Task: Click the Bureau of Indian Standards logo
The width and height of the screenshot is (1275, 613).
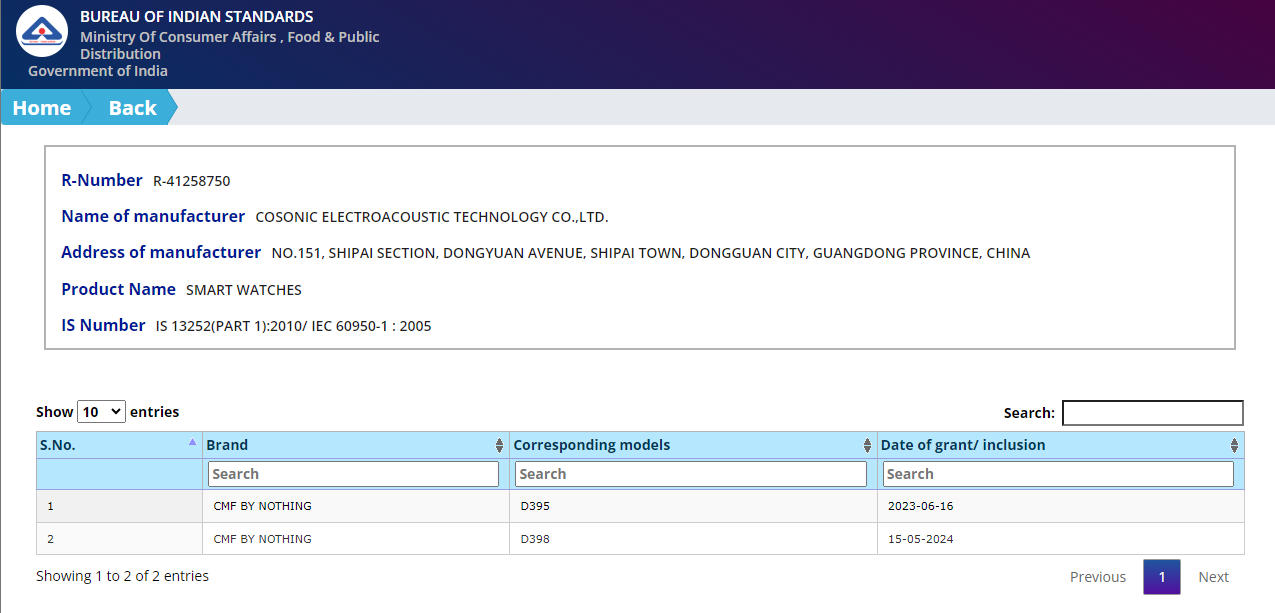Action: pos(42,31)
